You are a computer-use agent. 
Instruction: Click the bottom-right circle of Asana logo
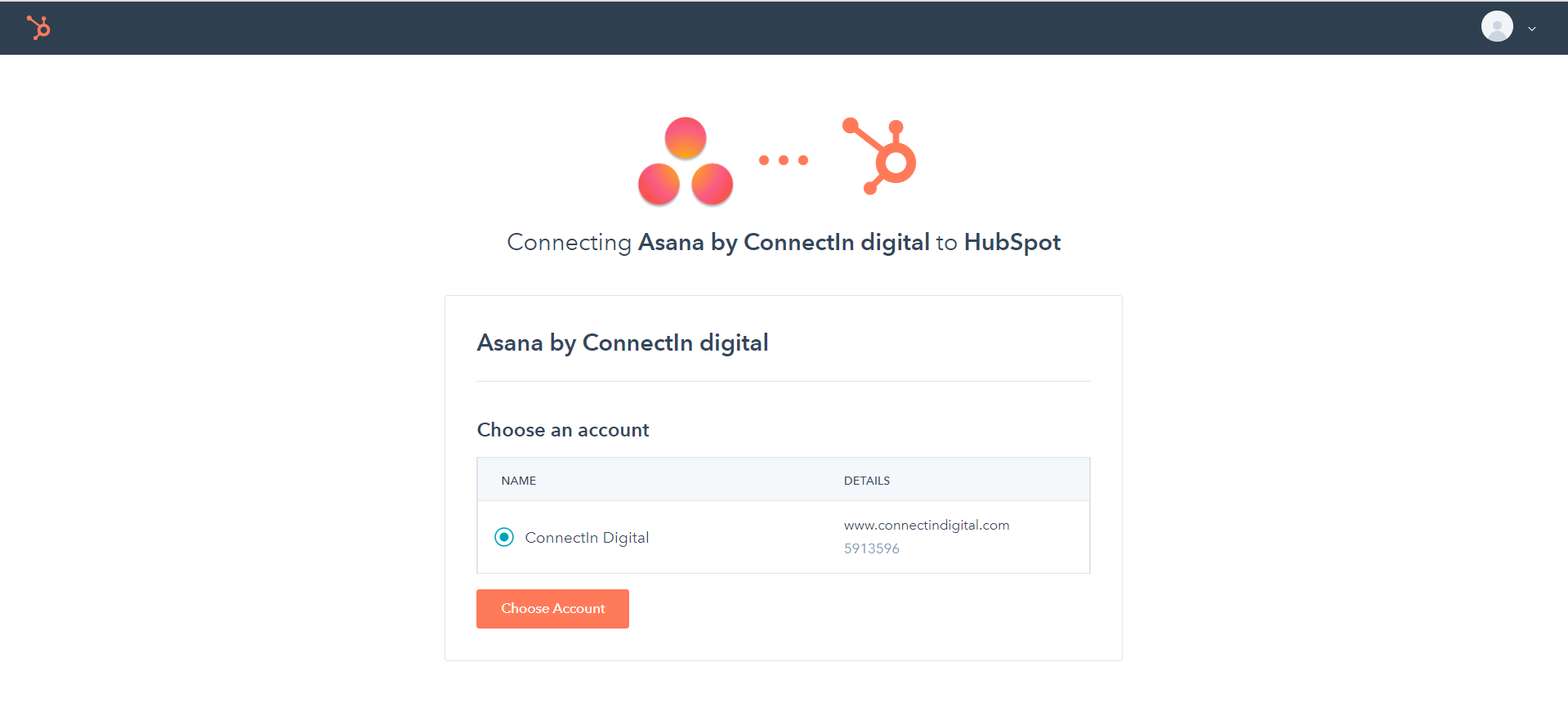point(713,184)
